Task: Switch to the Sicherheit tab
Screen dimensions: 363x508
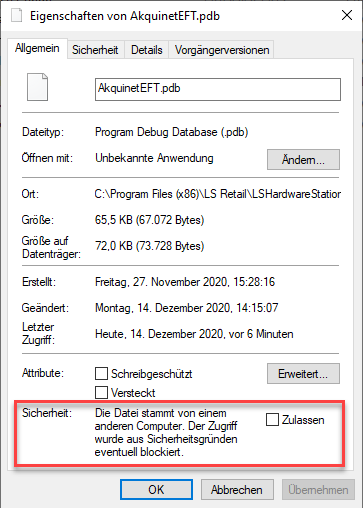Action: 95,50
